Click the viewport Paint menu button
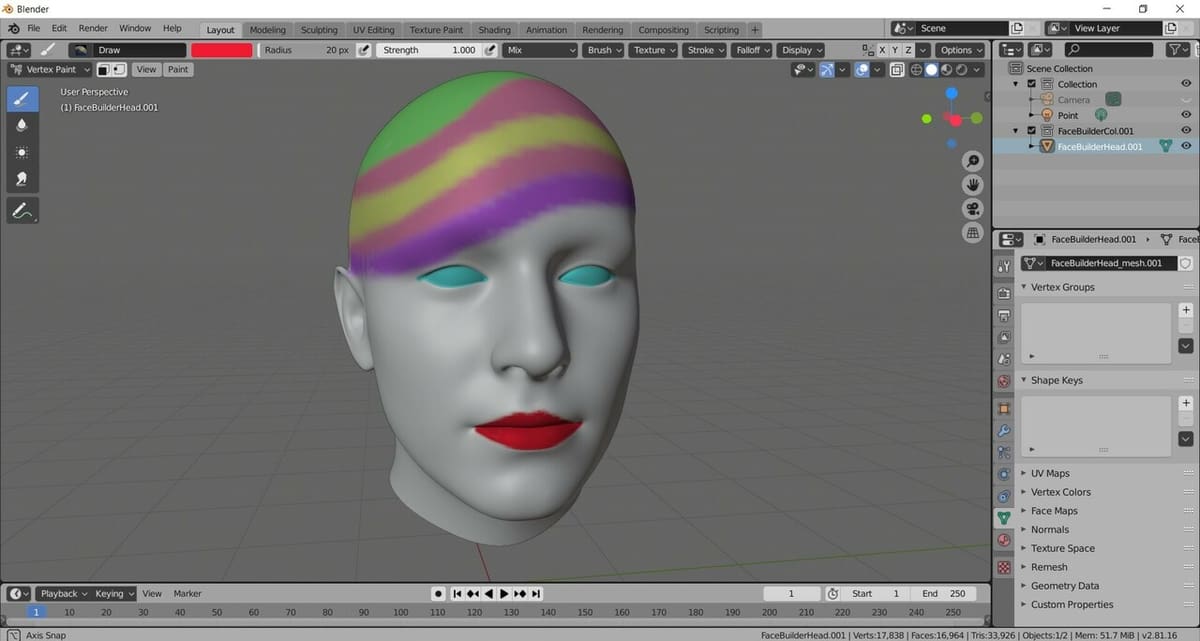1200x641 pixels. point(178,69)
